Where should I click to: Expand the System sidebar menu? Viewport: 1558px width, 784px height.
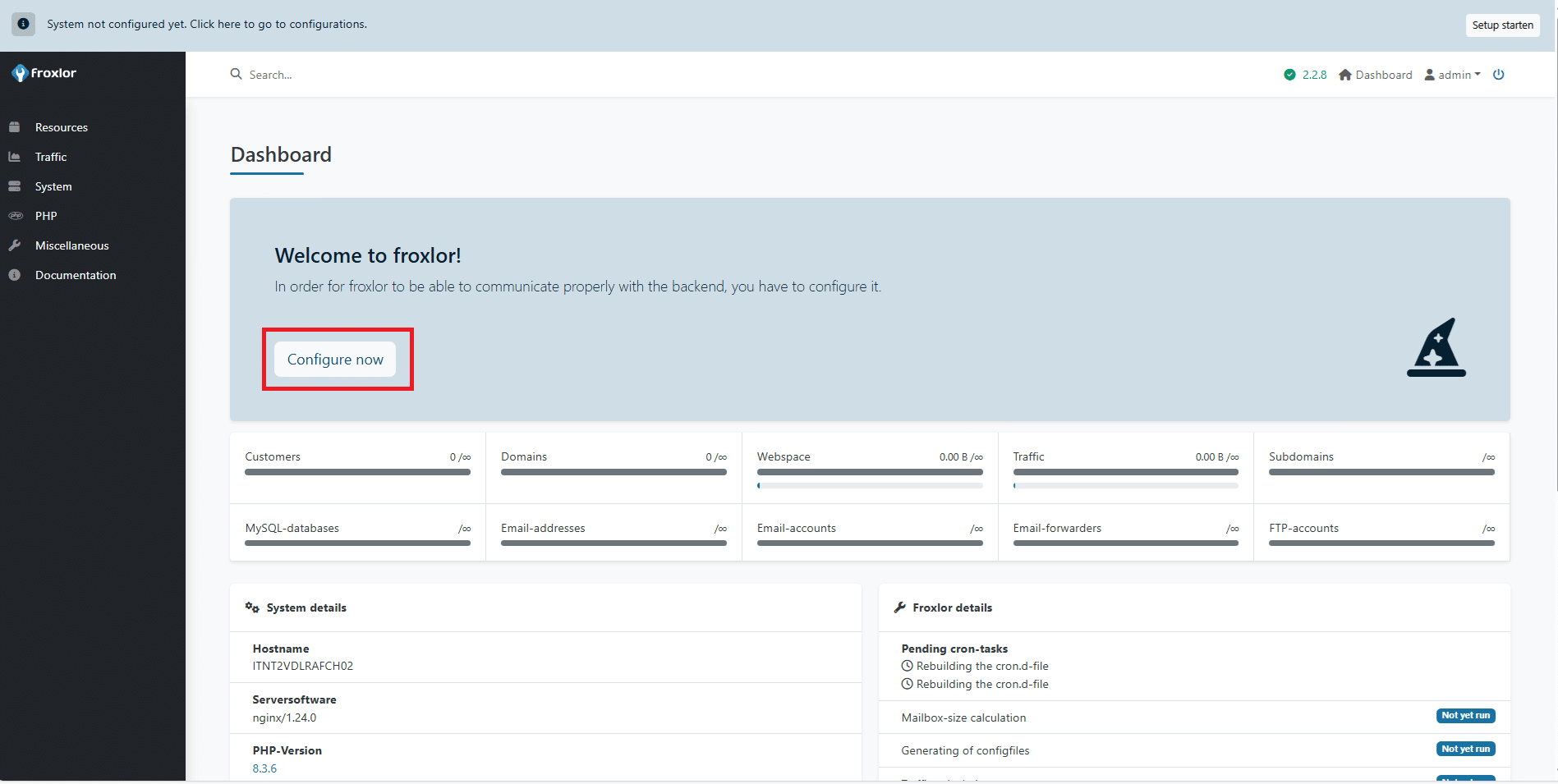tap(53, 186)
